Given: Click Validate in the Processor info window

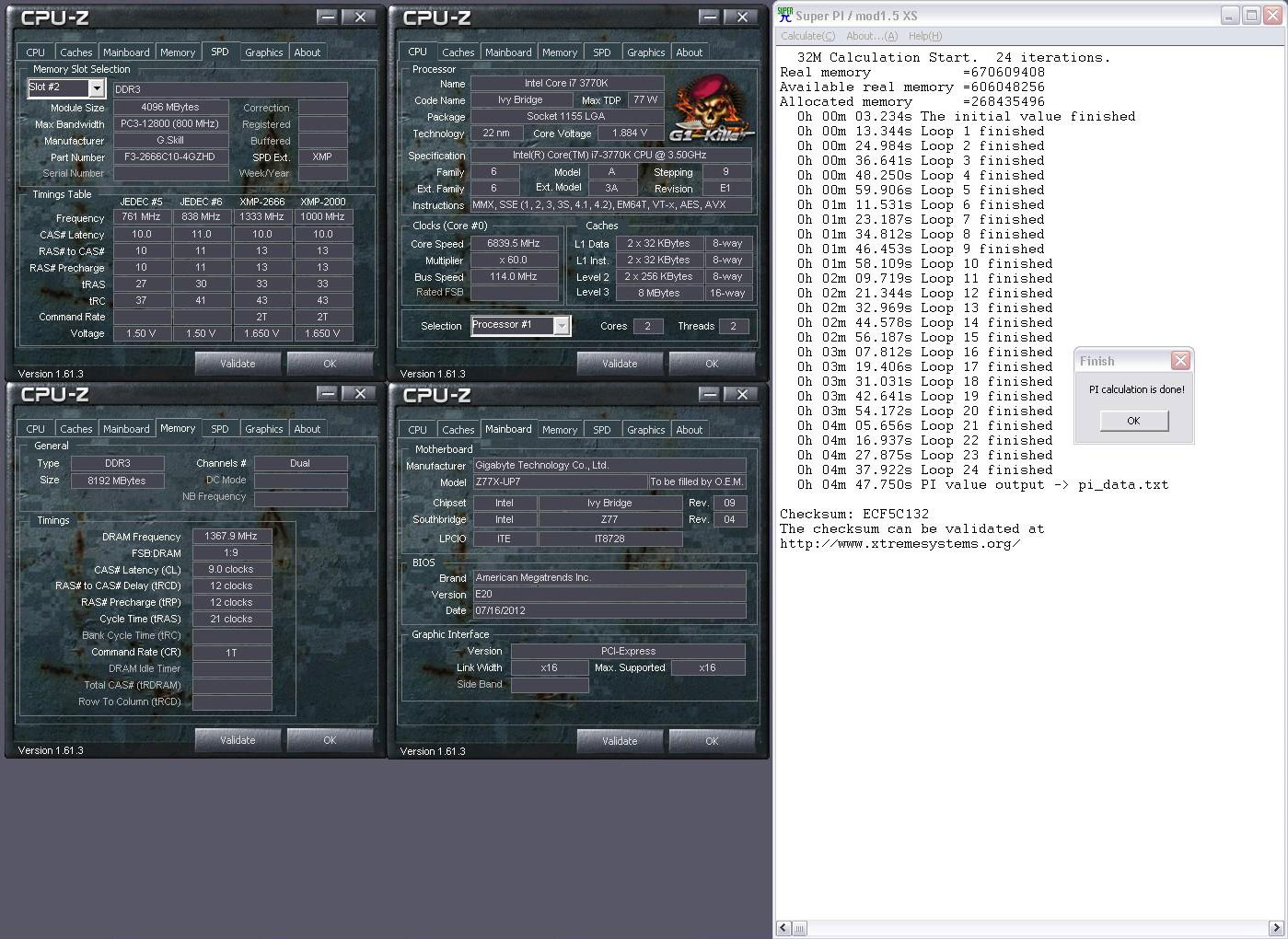Looking at the screenshot, I should (x=620, y=364).
